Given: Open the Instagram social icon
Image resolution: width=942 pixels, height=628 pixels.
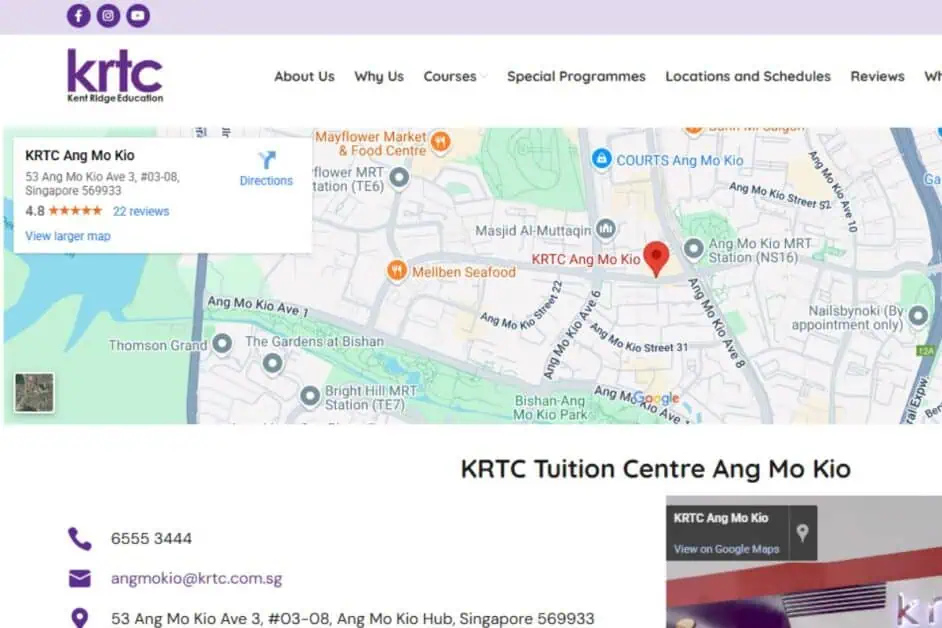Looking at the screenshot, I should point(108,16).
